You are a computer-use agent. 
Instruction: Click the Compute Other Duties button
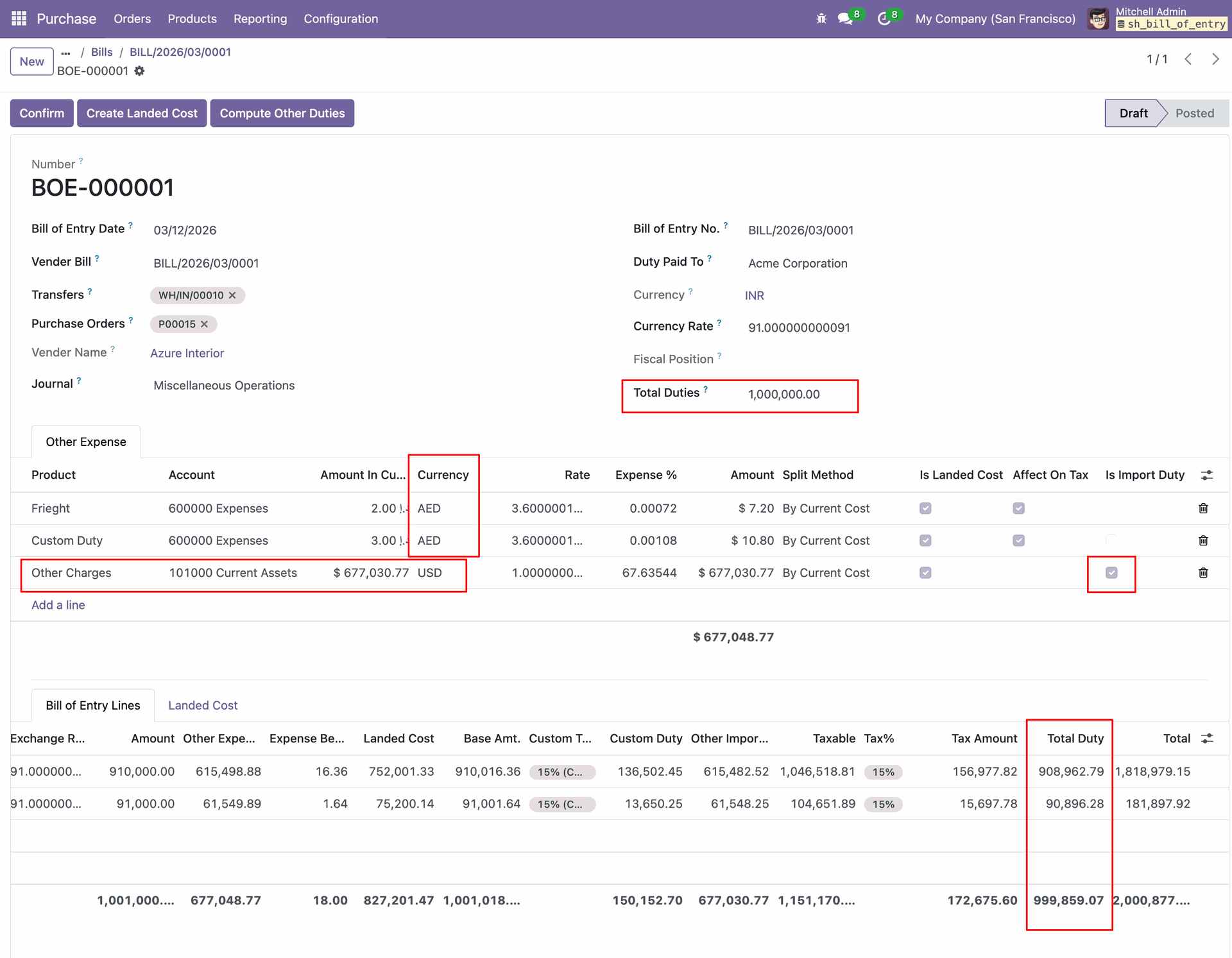(x=282, y=113)
